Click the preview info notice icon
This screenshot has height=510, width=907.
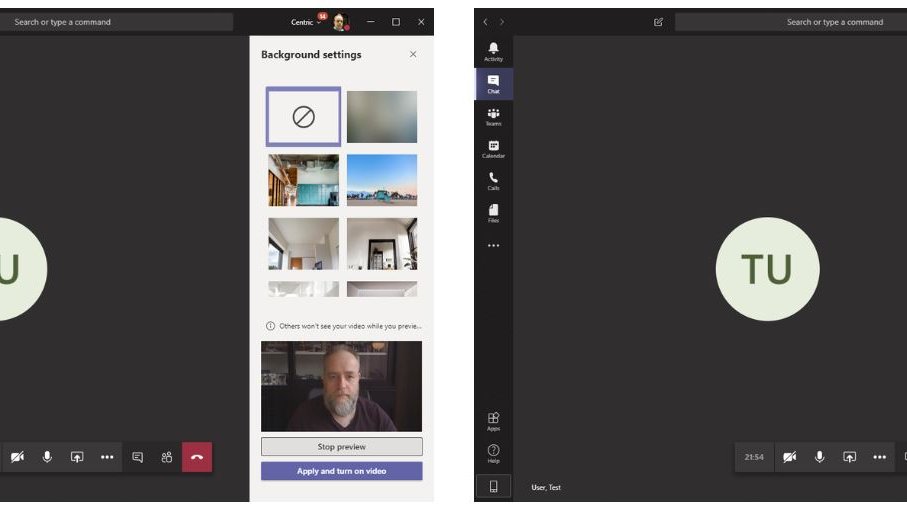[x=270, y=326]
